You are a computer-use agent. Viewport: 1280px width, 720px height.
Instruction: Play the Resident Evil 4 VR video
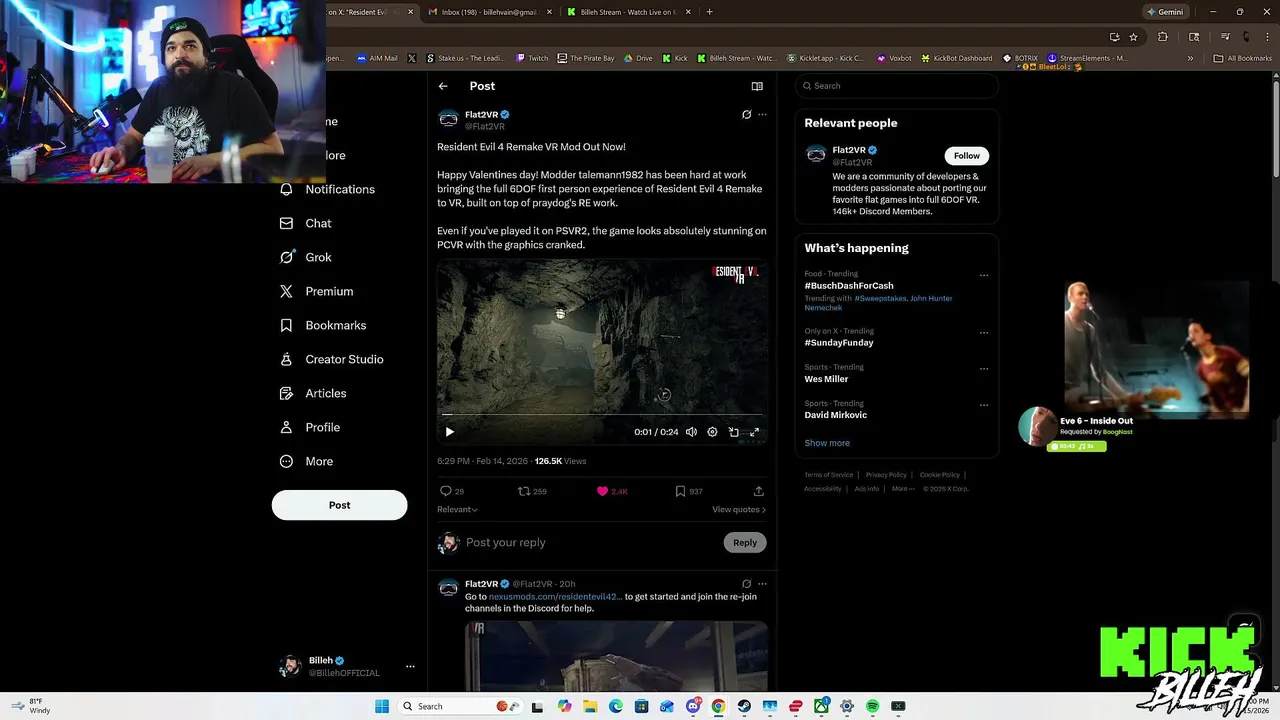click(449, 432)
